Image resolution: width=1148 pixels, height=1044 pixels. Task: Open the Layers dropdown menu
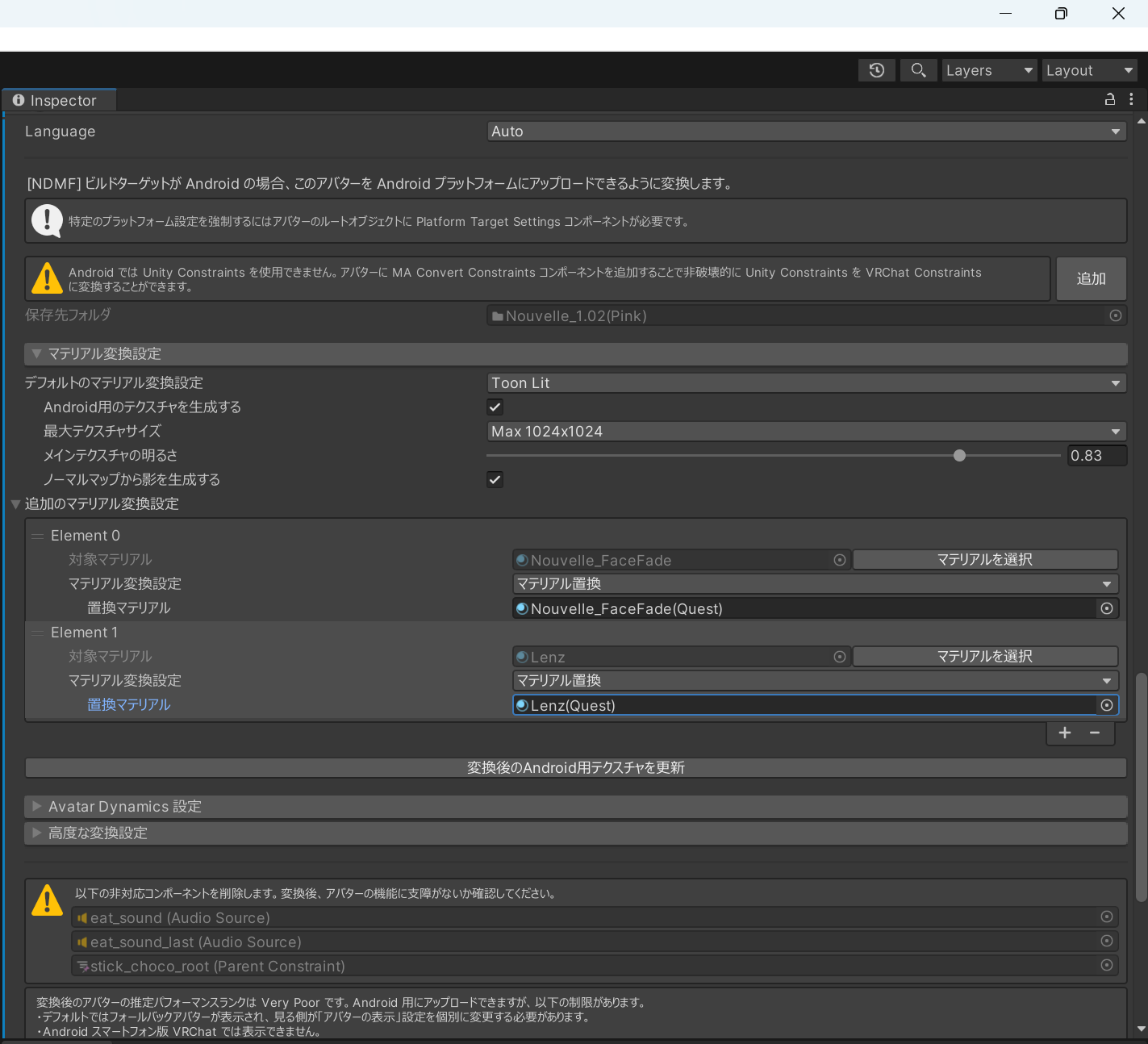[989, 70]
